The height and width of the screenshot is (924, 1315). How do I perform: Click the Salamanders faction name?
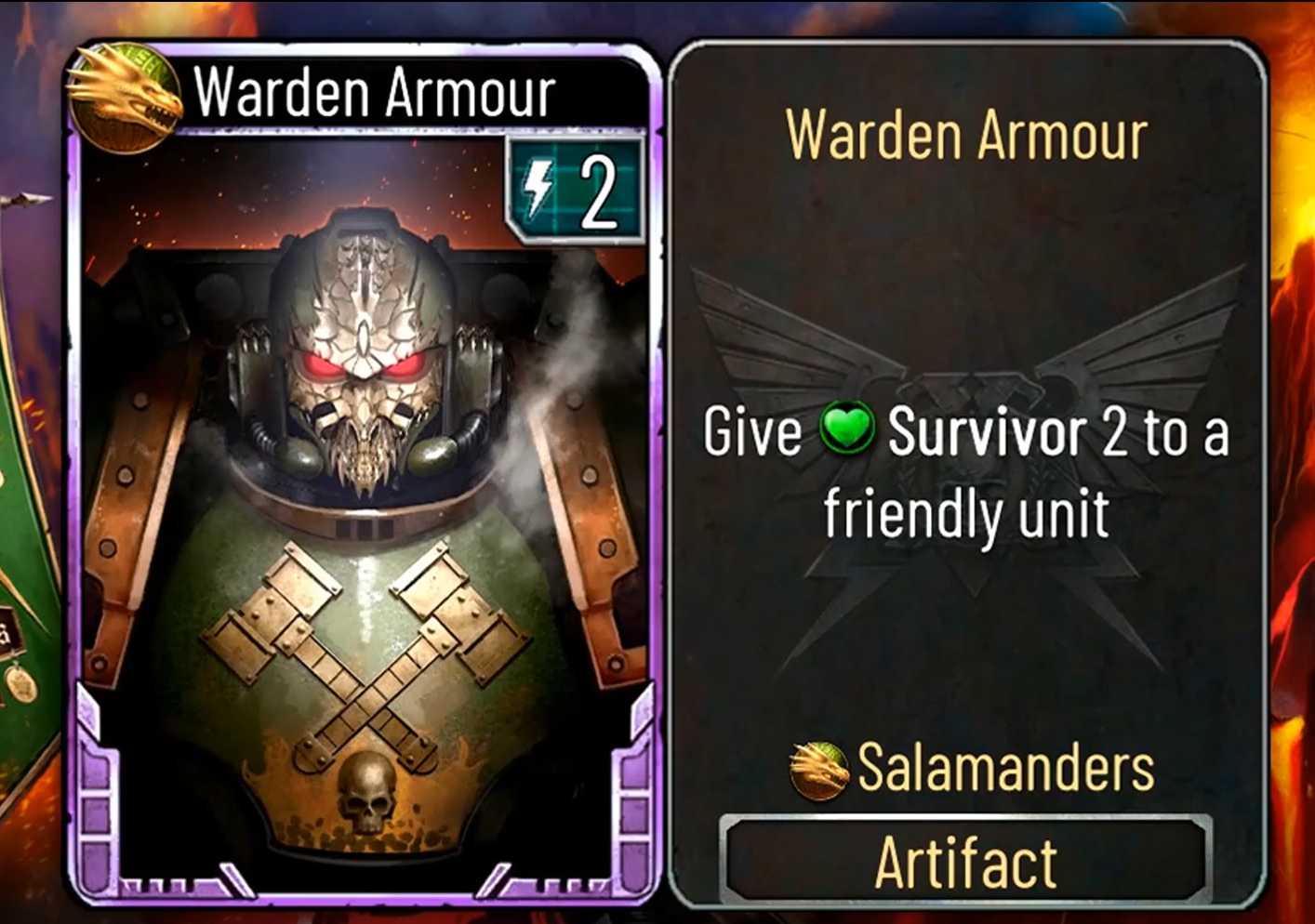[x=1005, y=768]
